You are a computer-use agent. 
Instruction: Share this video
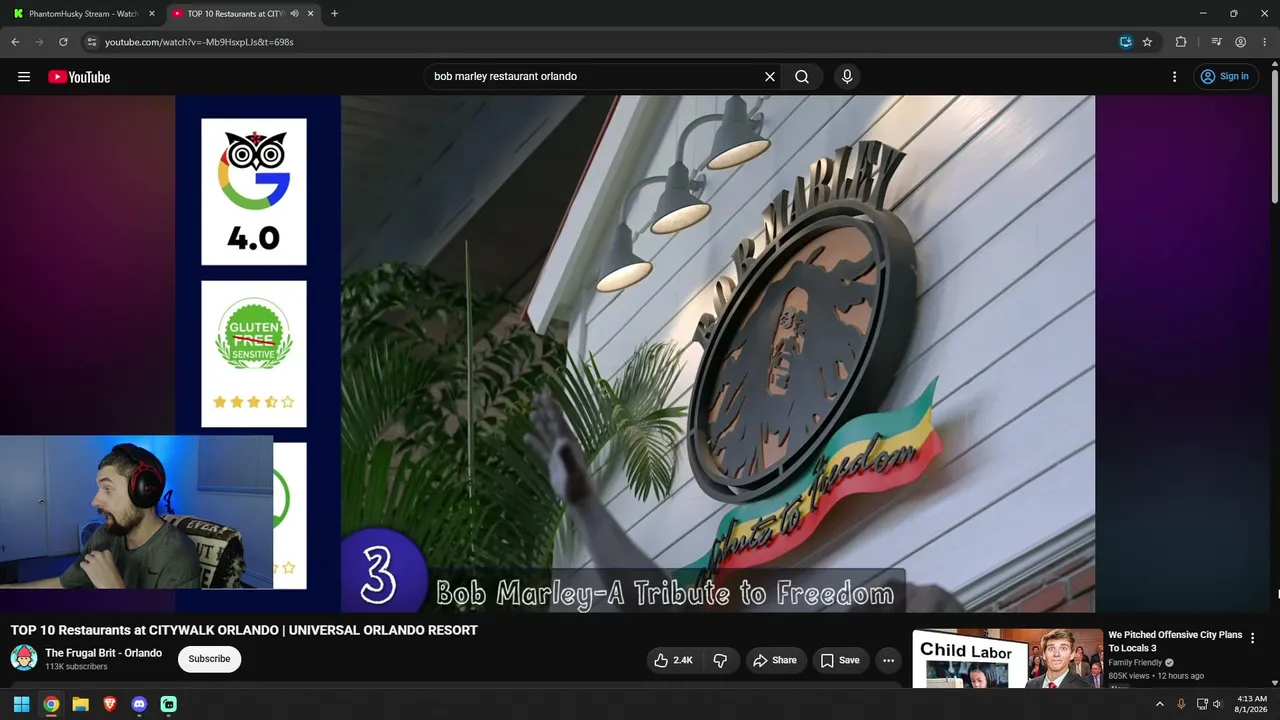coord(775,660)
